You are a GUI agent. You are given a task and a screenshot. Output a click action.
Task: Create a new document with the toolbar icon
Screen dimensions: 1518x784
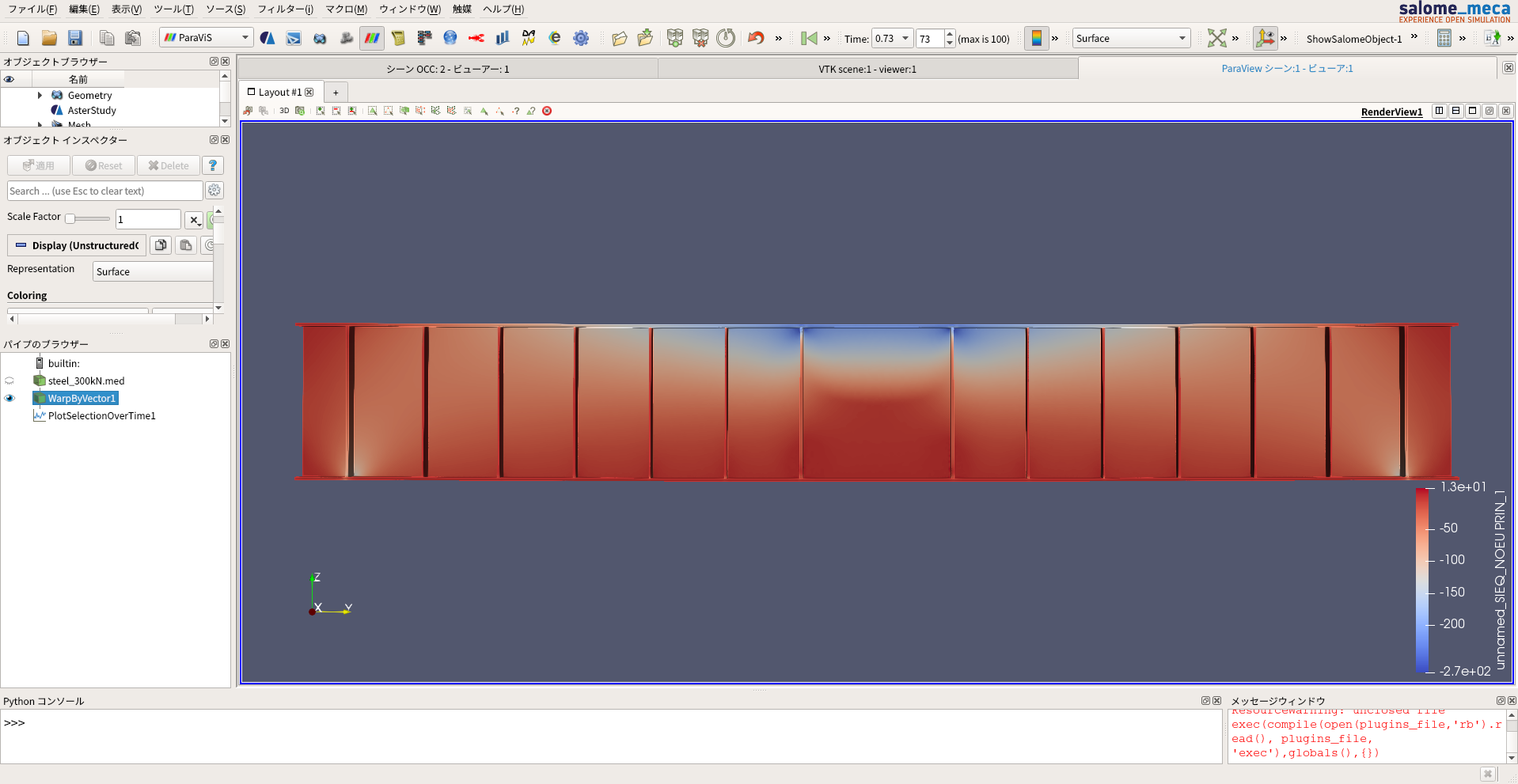click(x=23, y=38)
